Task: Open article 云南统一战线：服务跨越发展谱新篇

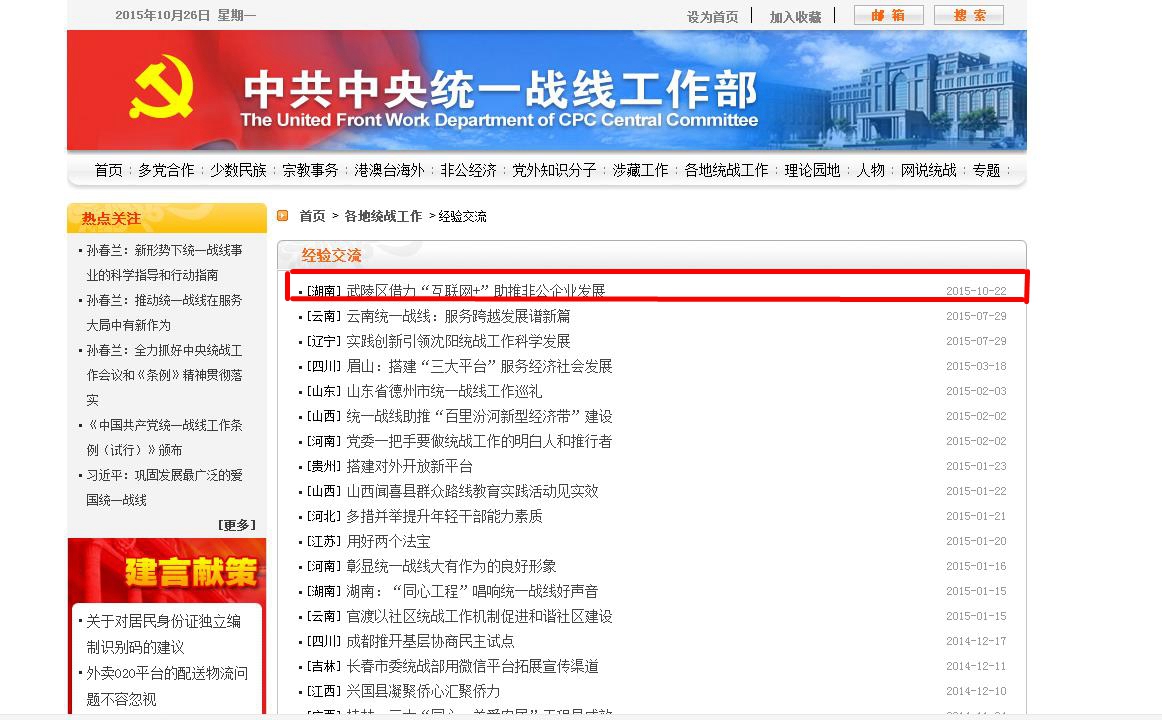Action: [x=458, y=316]
